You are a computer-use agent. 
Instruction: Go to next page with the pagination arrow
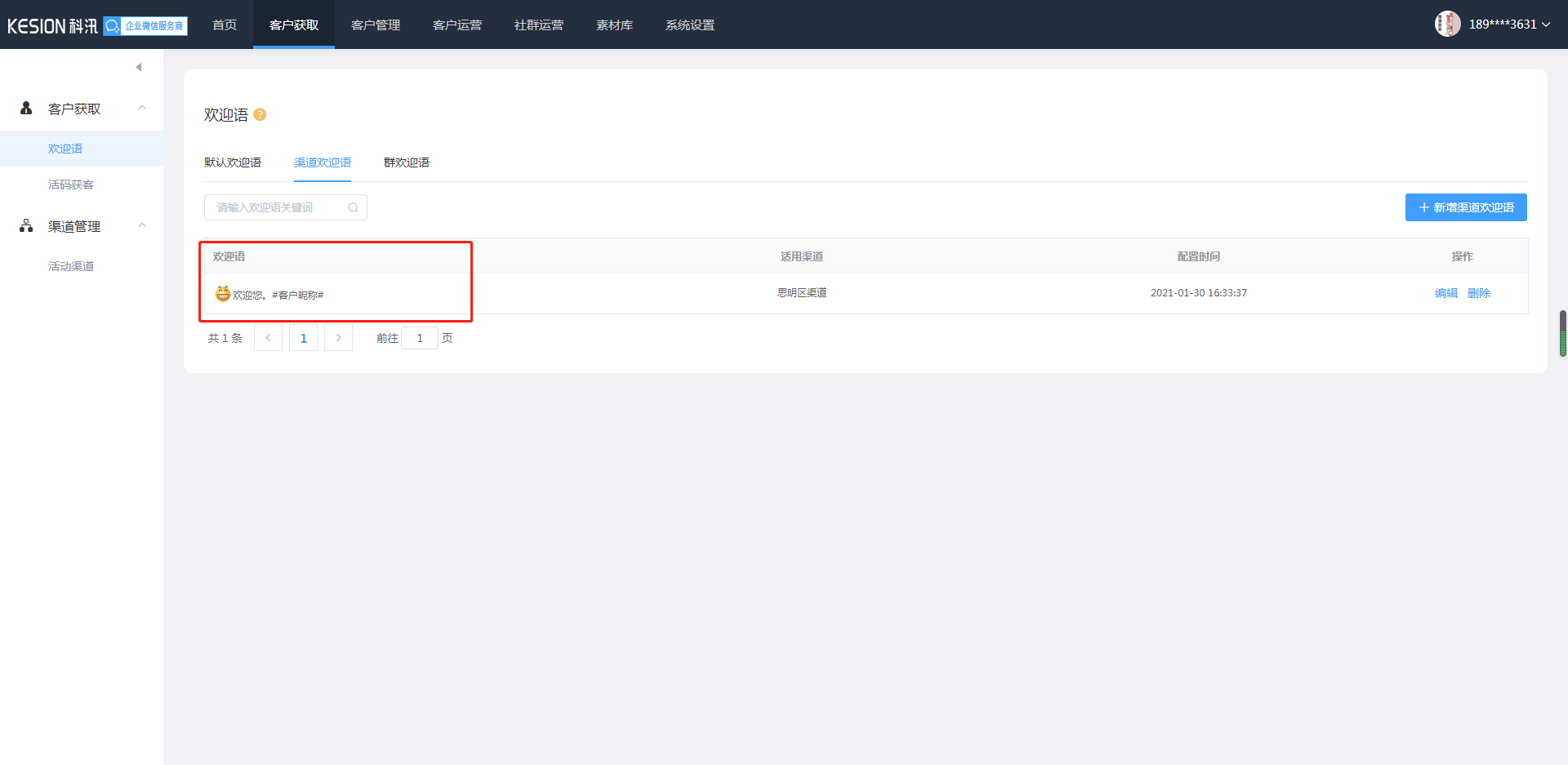coord(338,338)
